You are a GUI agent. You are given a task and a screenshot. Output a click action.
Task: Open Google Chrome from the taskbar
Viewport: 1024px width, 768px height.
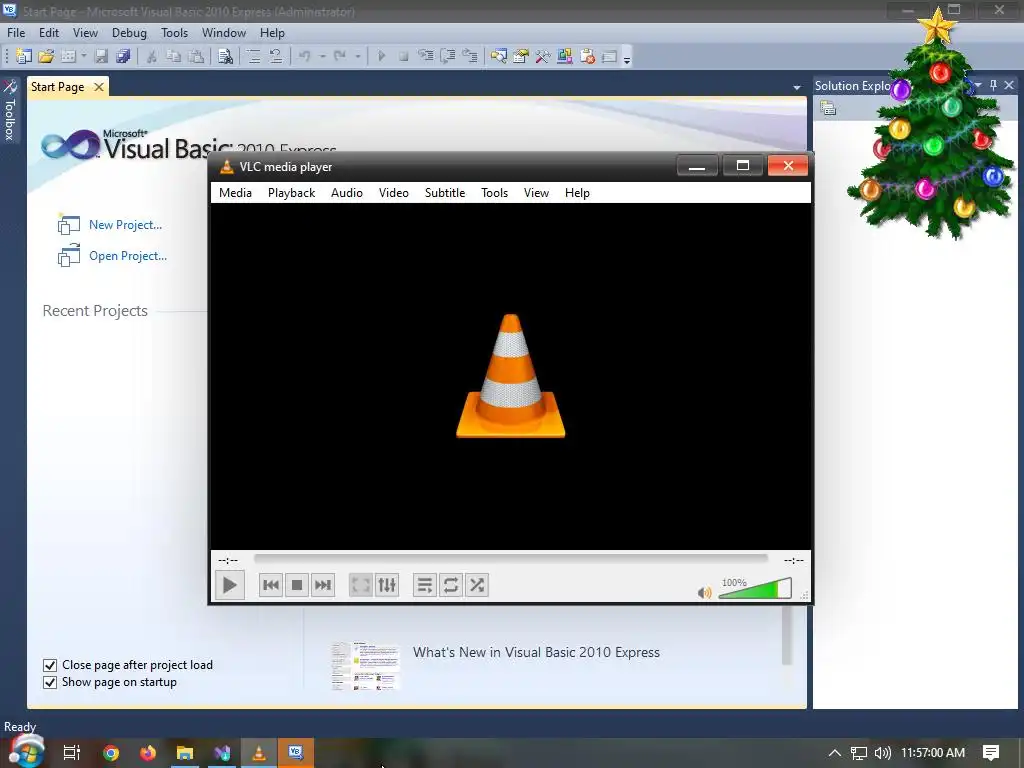[111, 753]
